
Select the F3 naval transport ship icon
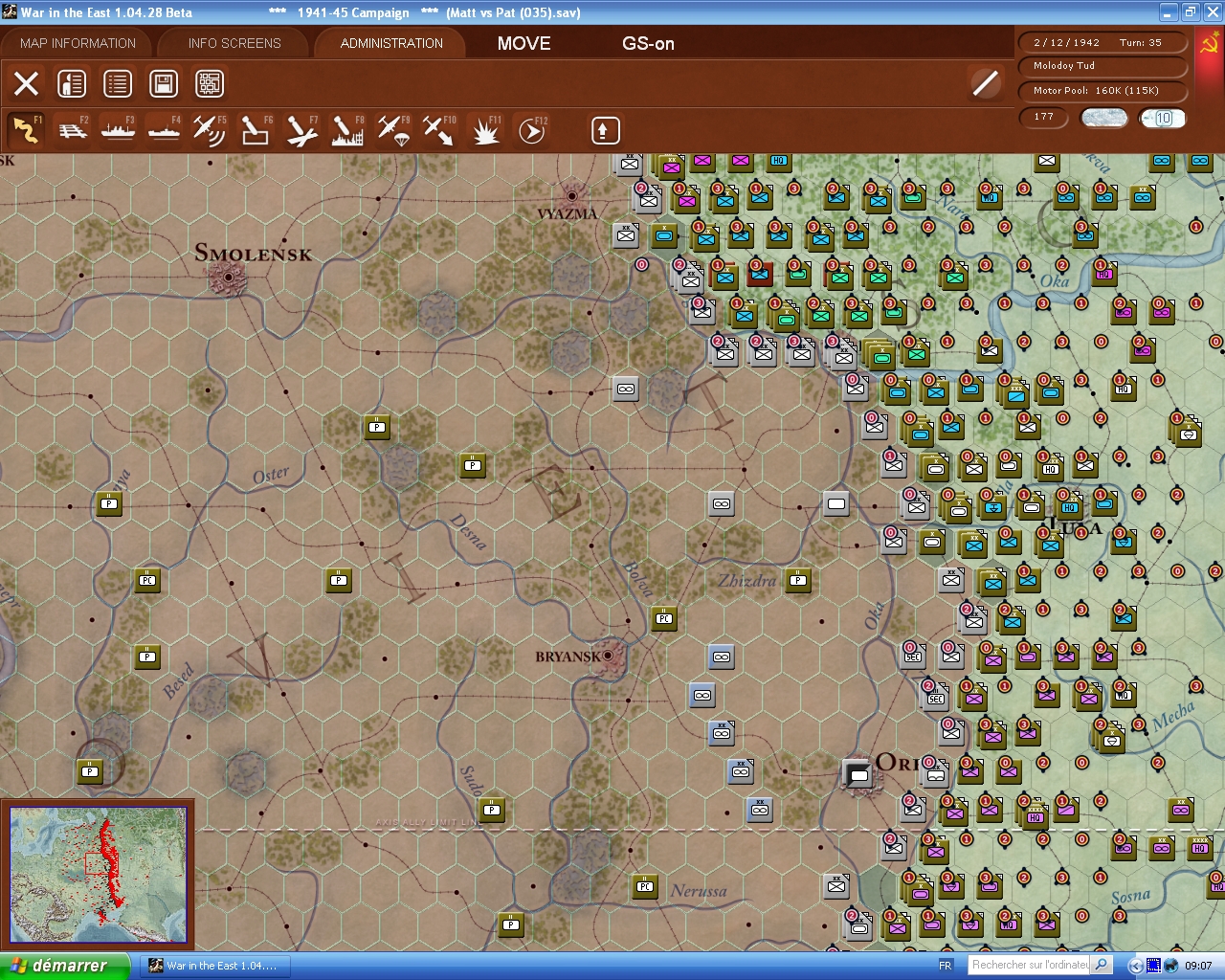(x=119, y=130)
